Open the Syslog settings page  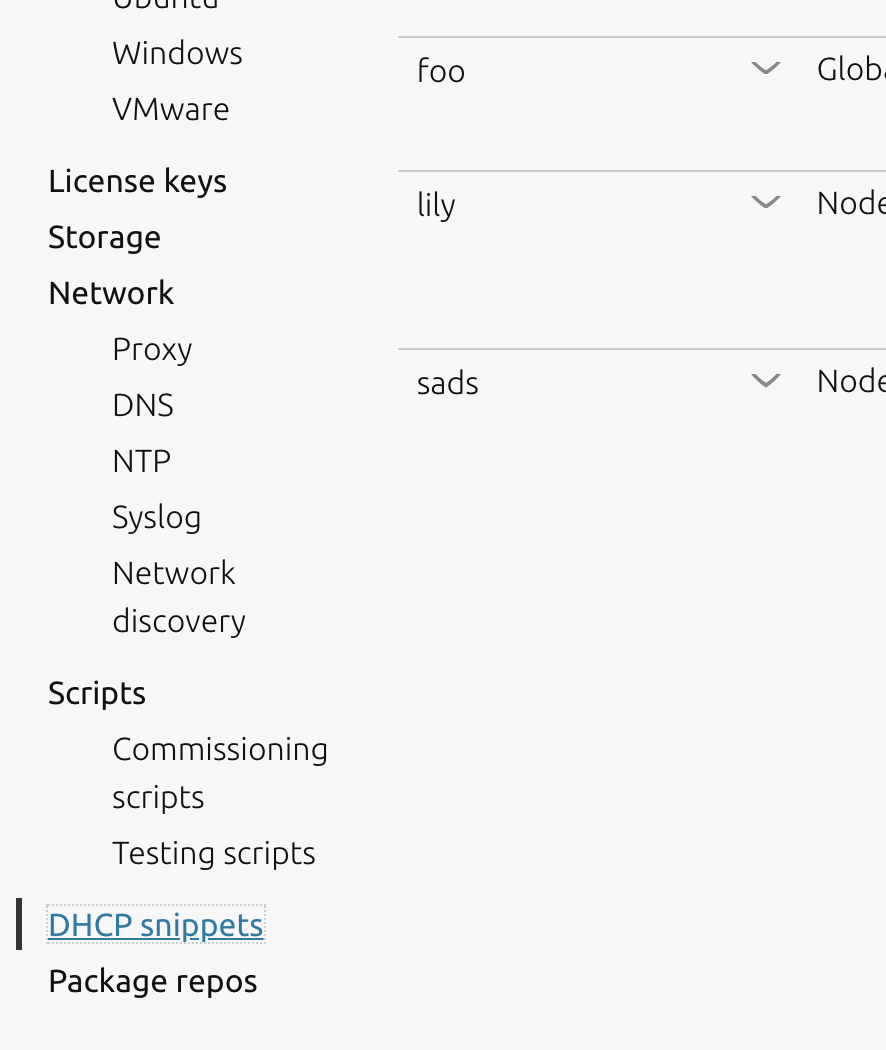point(156,518)
